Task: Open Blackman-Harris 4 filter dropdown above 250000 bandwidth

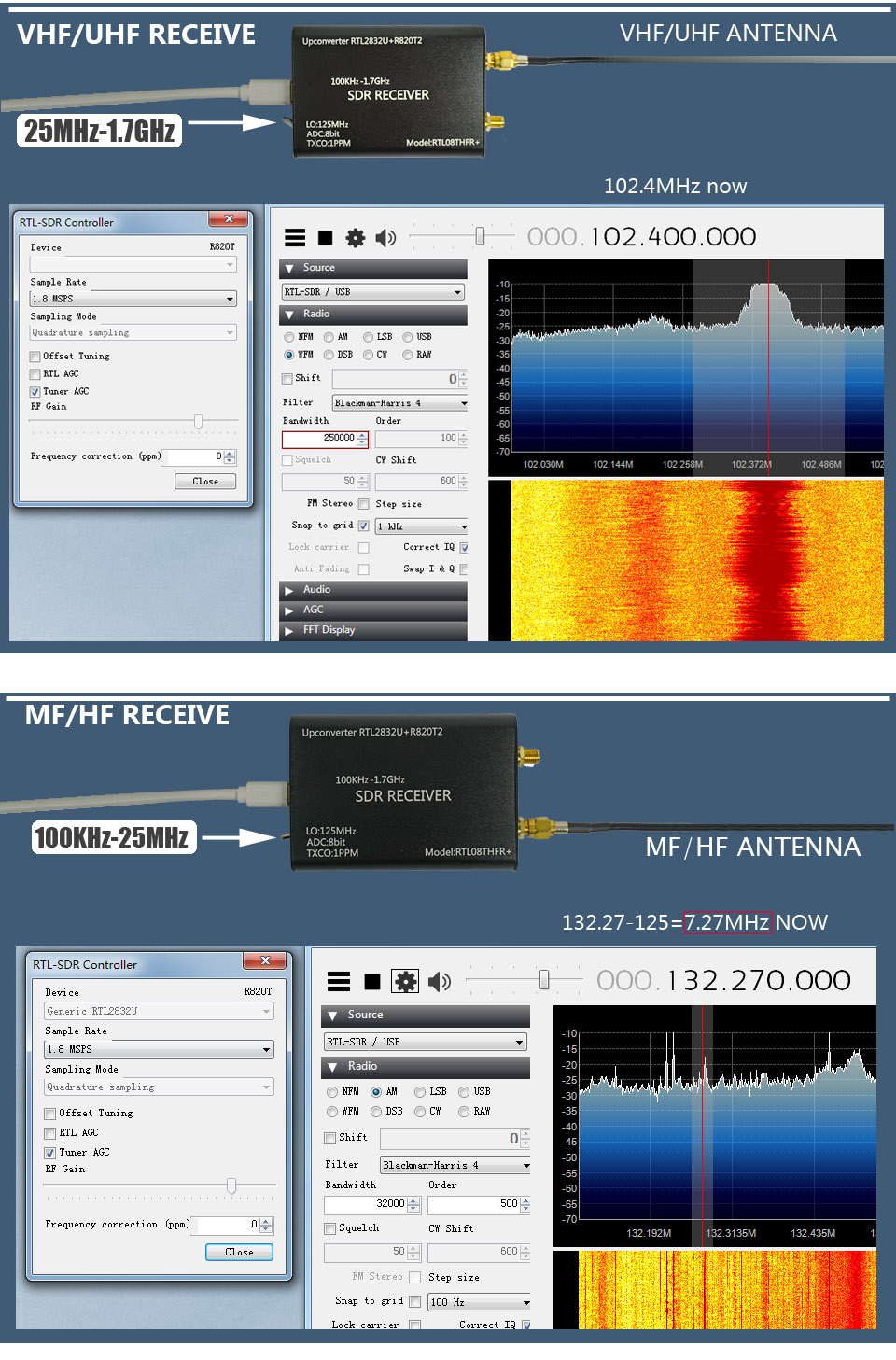Action: 399,403
